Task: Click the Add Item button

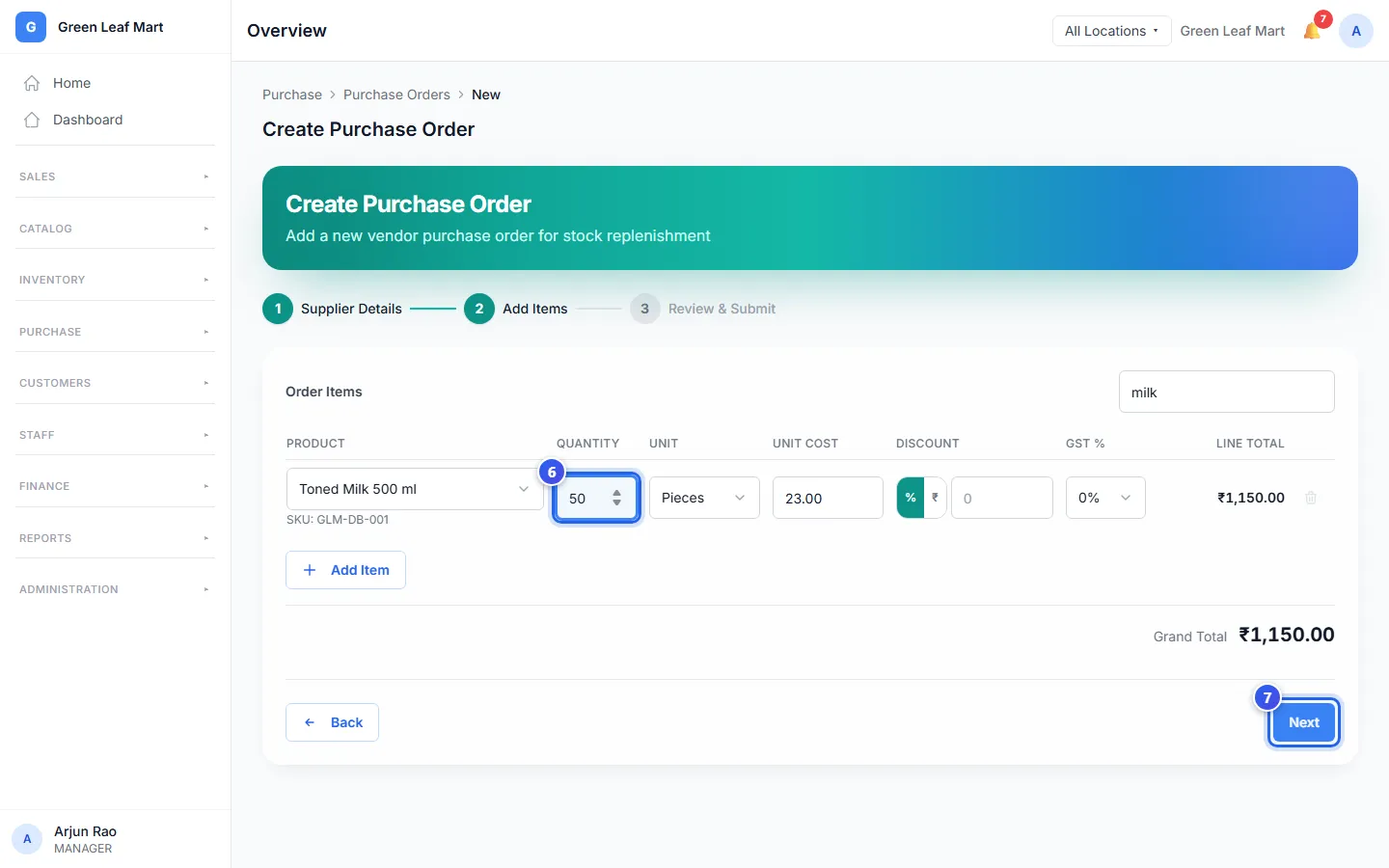Action: [x=345, y=570]
